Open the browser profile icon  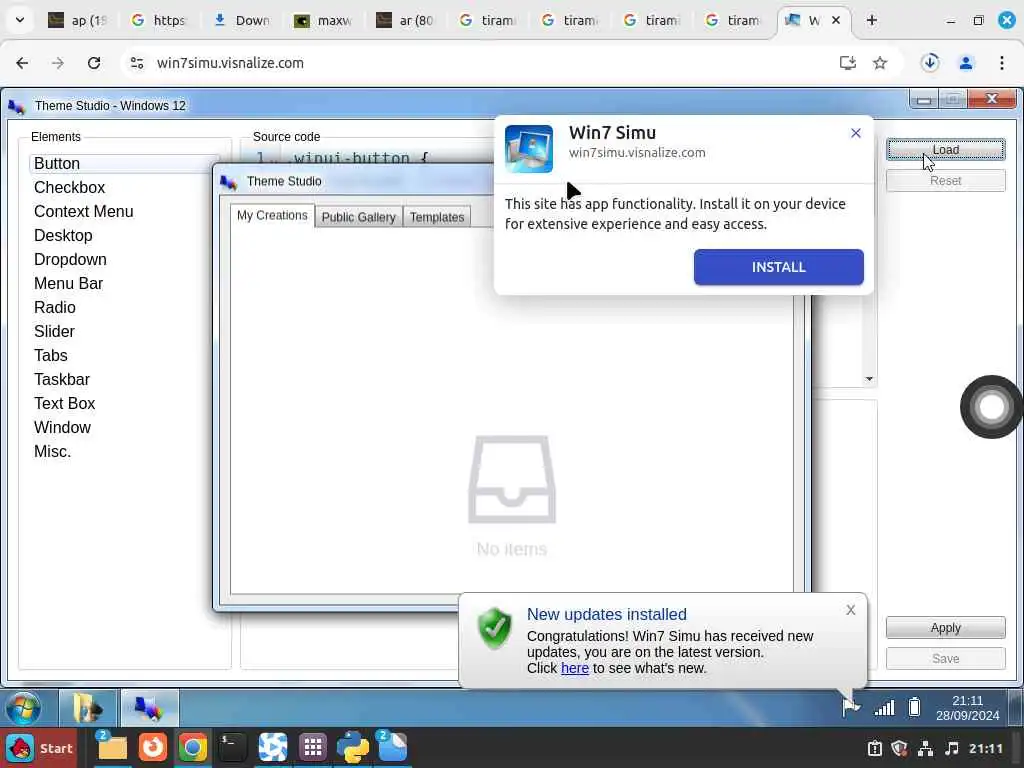coord(966,63)
